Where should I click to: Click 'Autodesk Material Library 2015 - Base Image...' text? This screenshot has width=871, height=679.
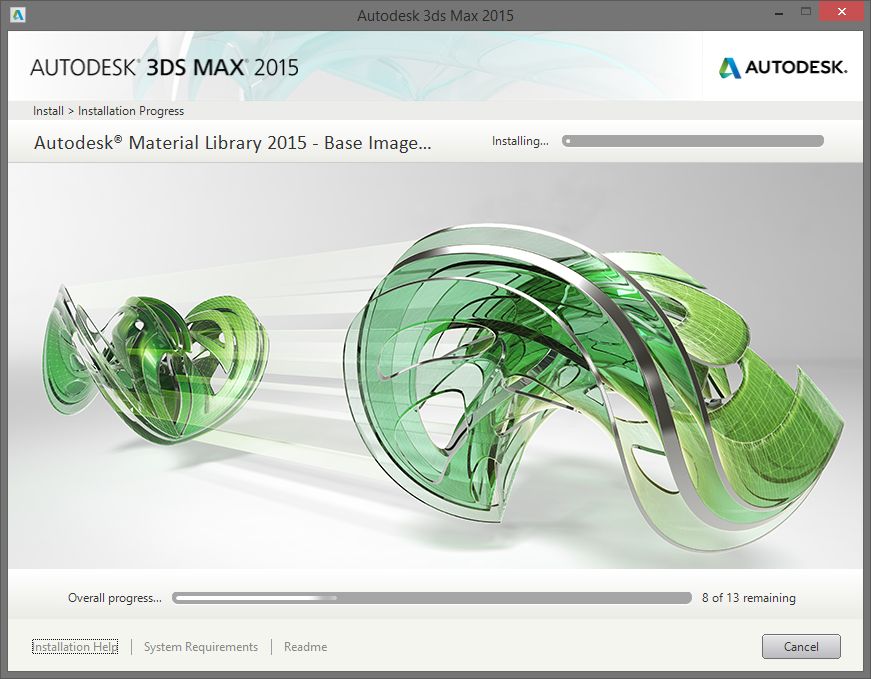[x=232, y=143]
